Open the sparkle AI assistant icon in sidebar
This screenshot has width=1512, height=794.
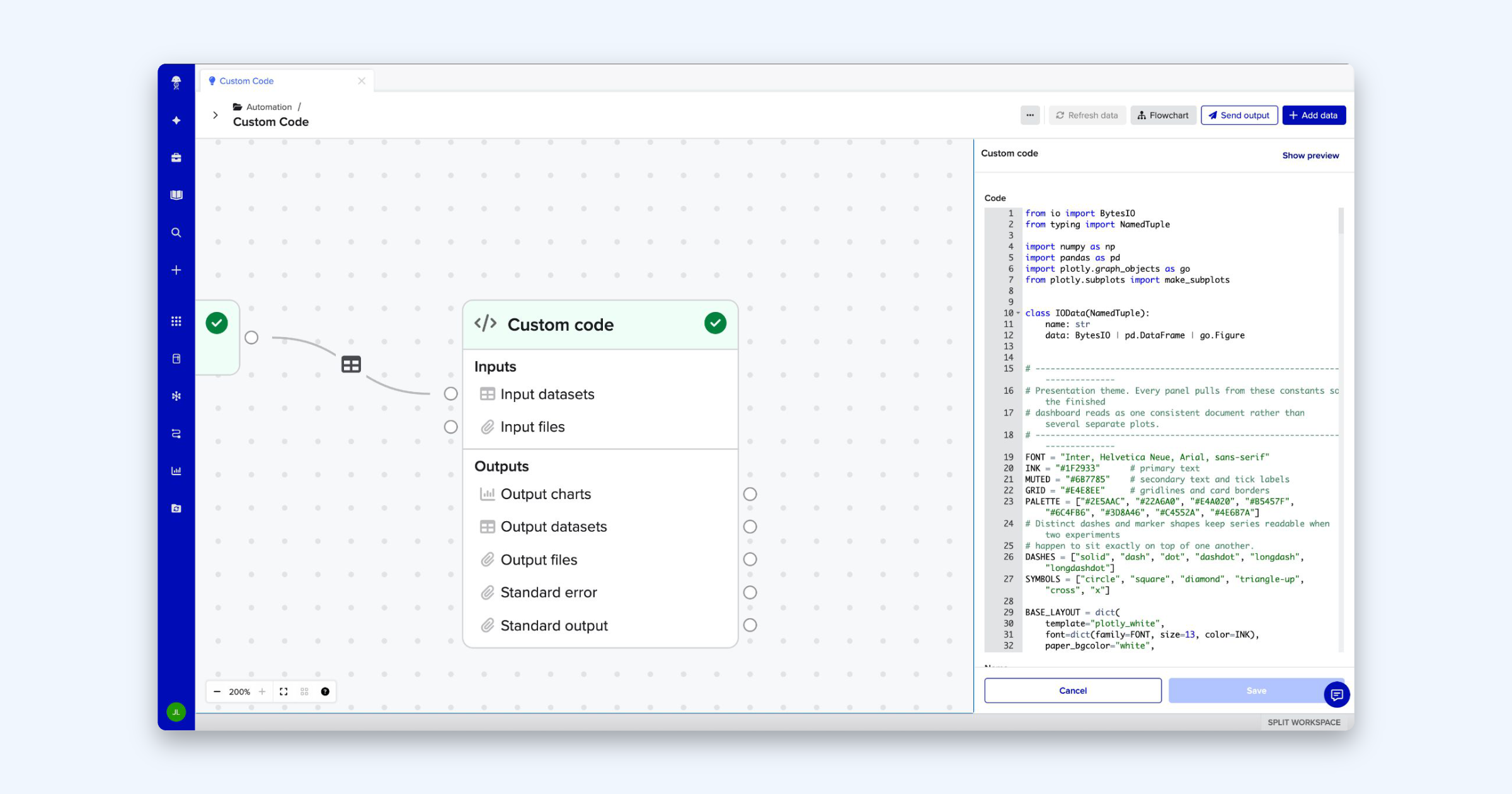[x=176, y=120]
